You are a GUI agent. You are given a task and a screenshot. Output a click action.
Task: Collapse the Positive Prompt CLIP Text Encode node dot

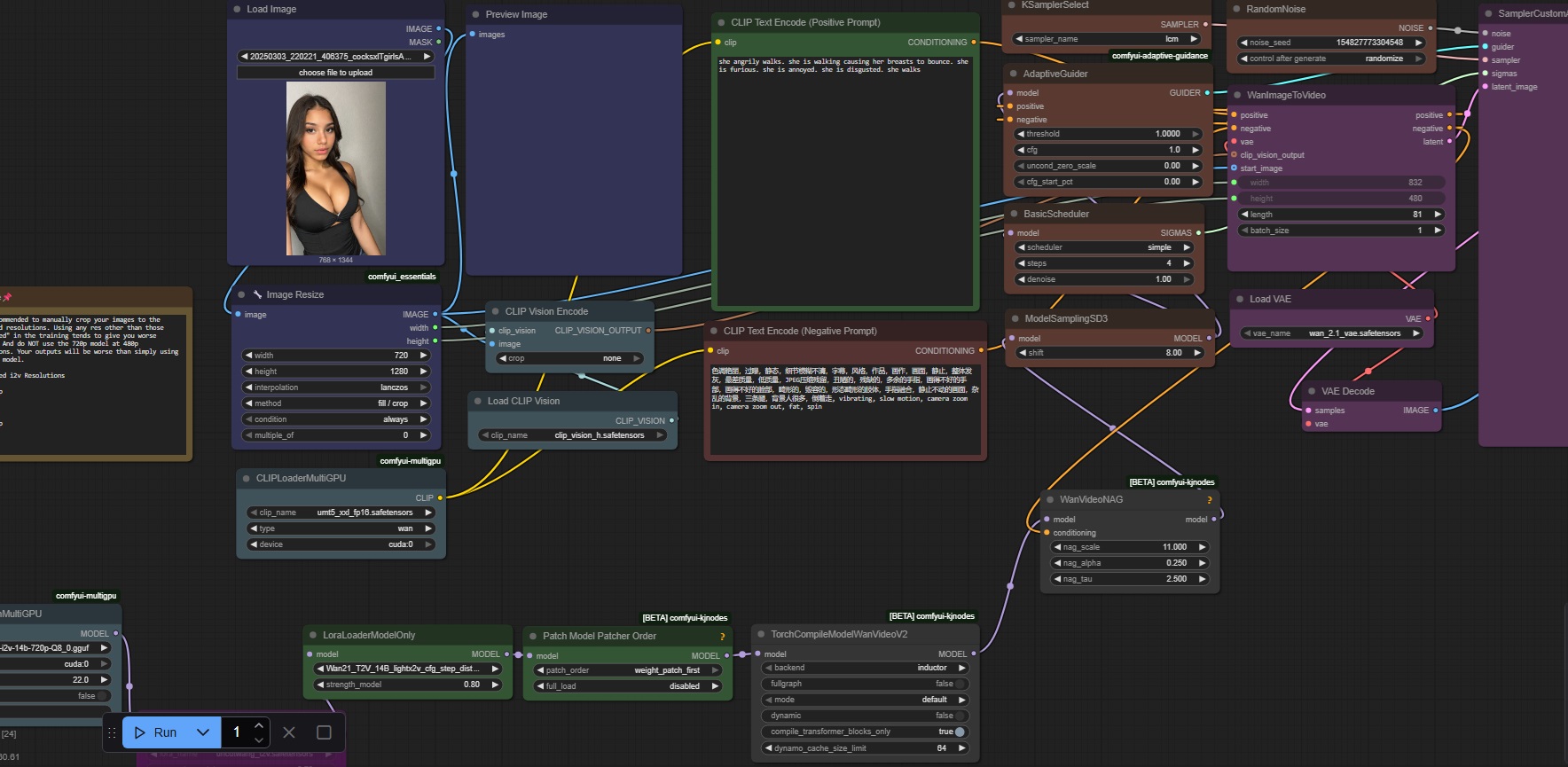click(x=721, y=22)
